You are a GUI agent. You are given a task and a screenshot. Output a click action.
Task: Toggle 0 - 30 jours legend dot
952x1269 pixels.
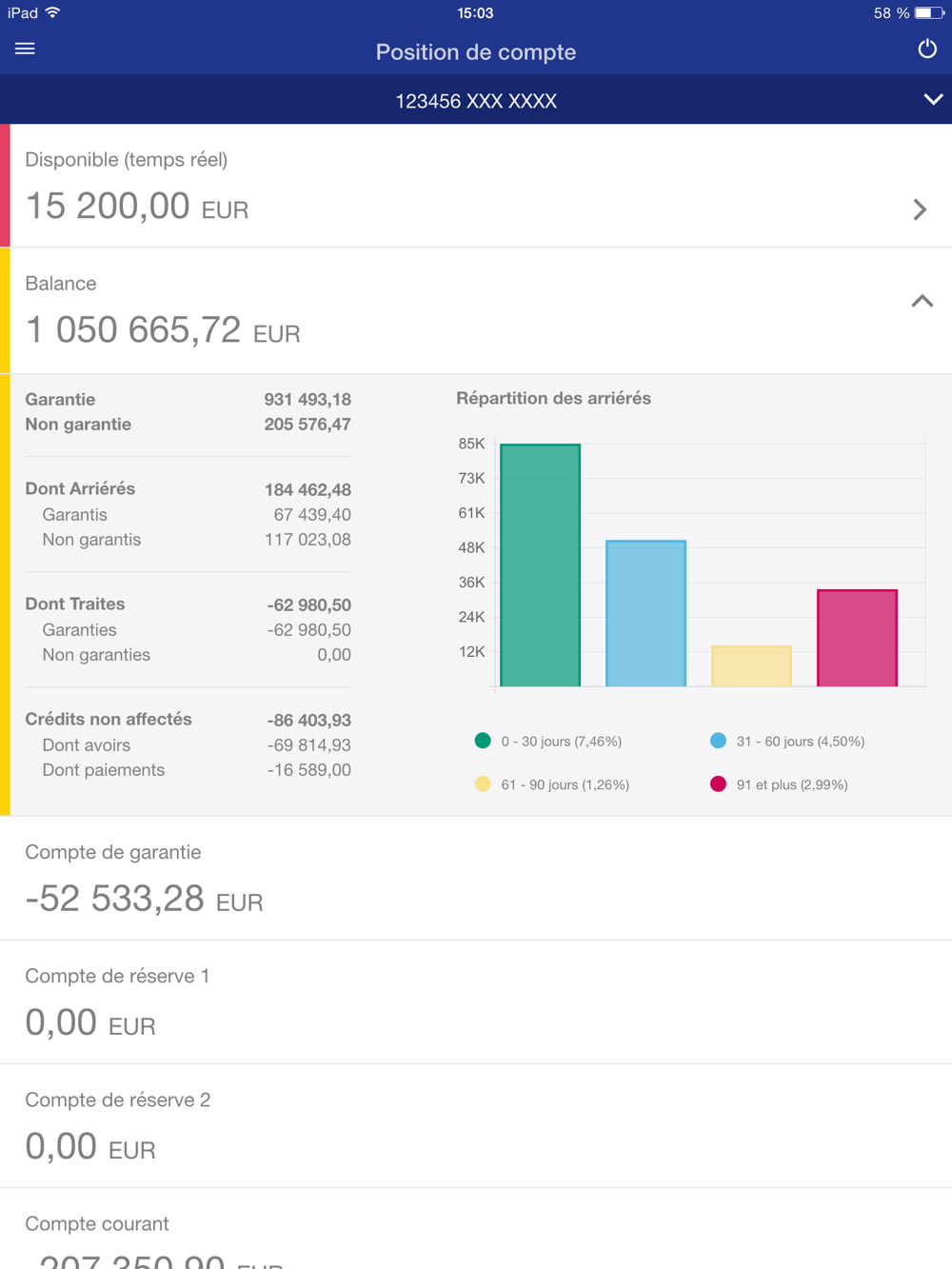(483, 741)
